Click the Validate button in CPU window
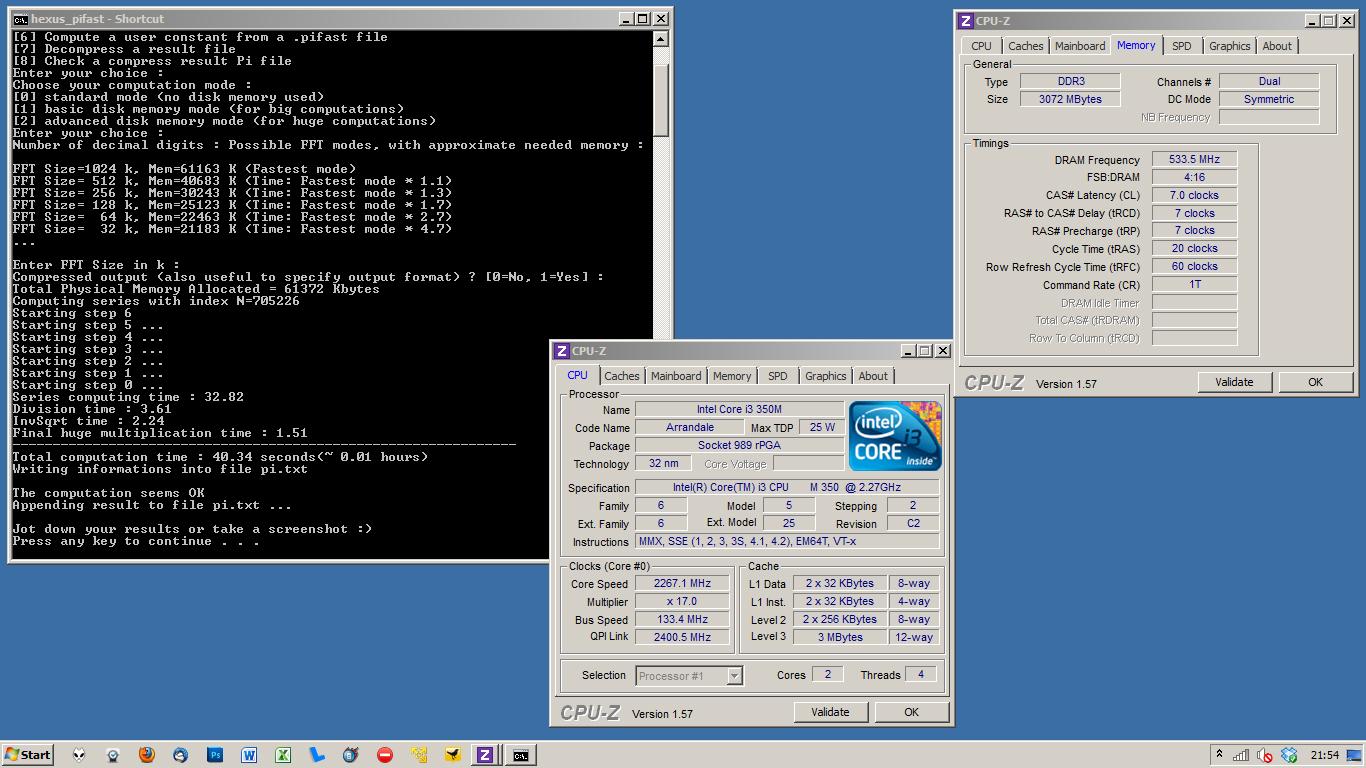Screen dimensions: 1366x768 point(830,712)
